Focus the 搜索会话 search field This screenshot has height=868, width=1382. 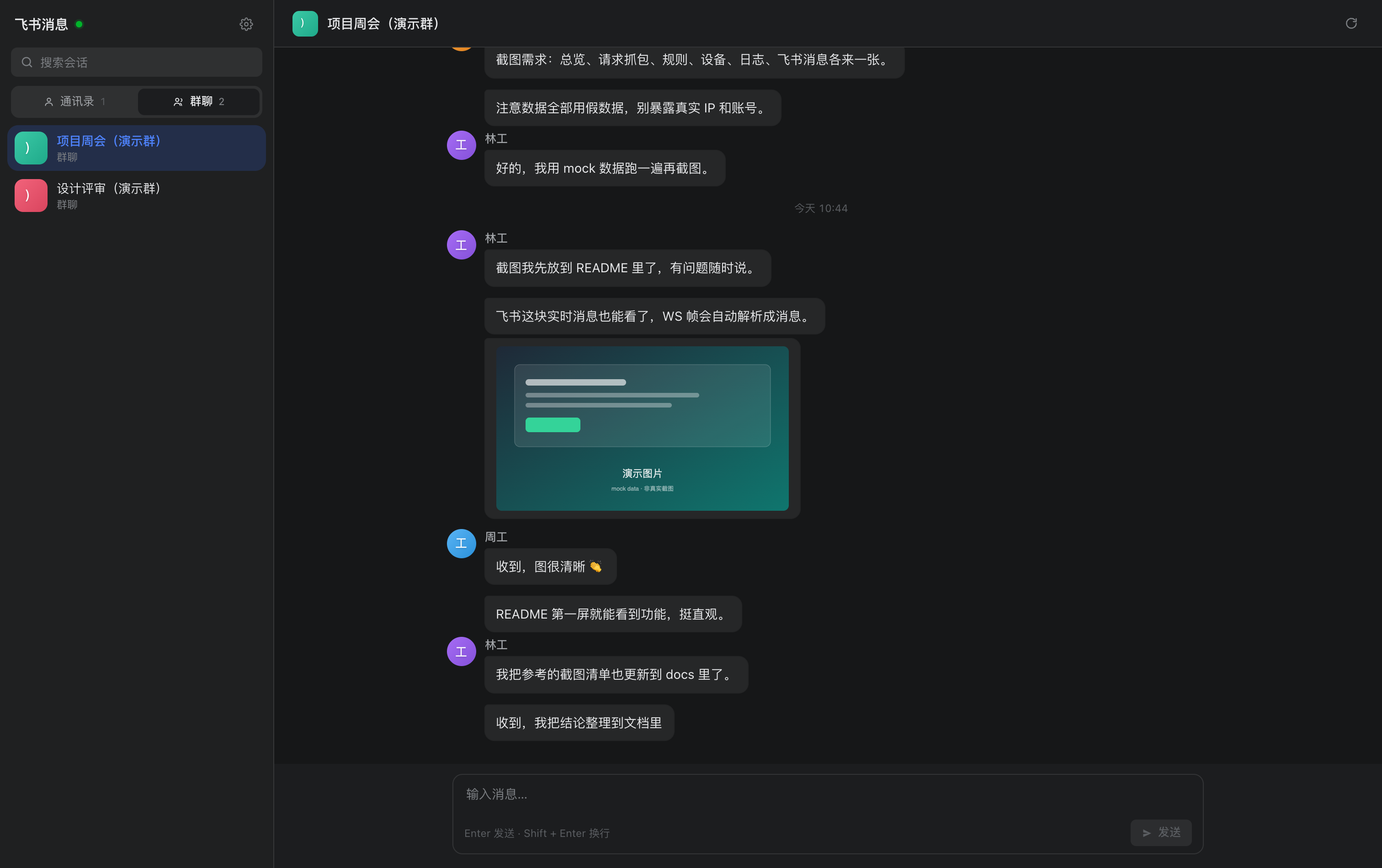137,62
